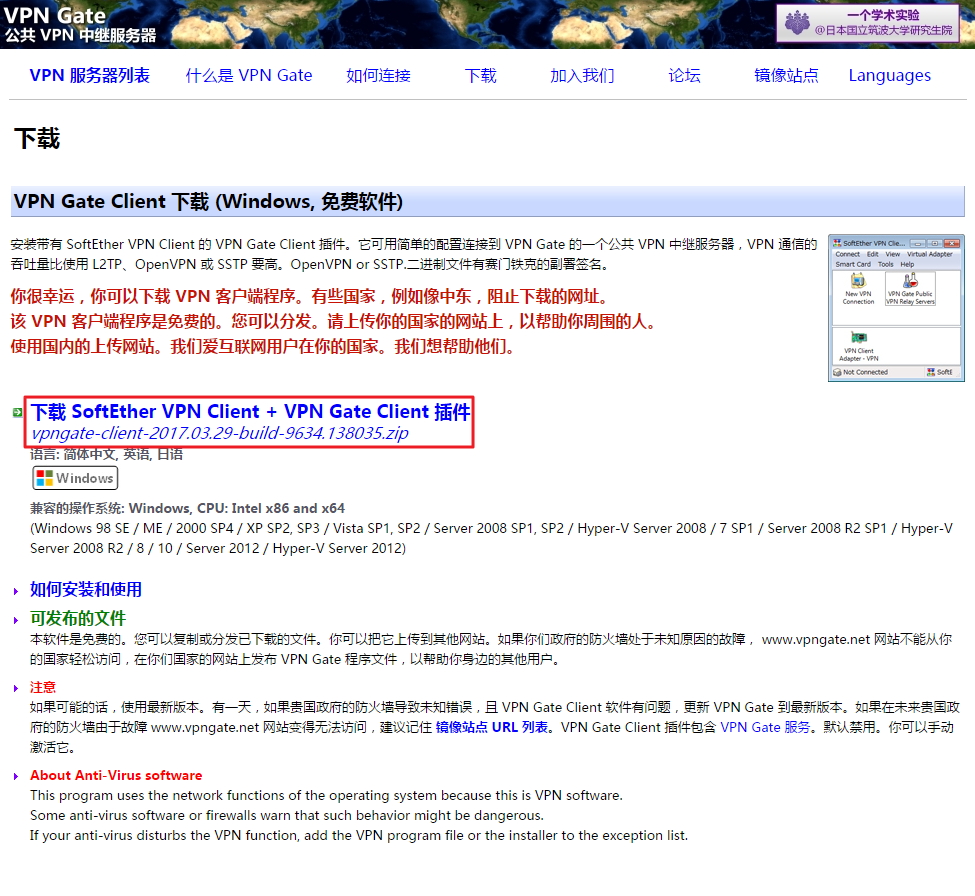Click the vpngate-client-2017.03.29 zip file link
This screenshot has height=896, width=975.
click(x=219, y=433)
